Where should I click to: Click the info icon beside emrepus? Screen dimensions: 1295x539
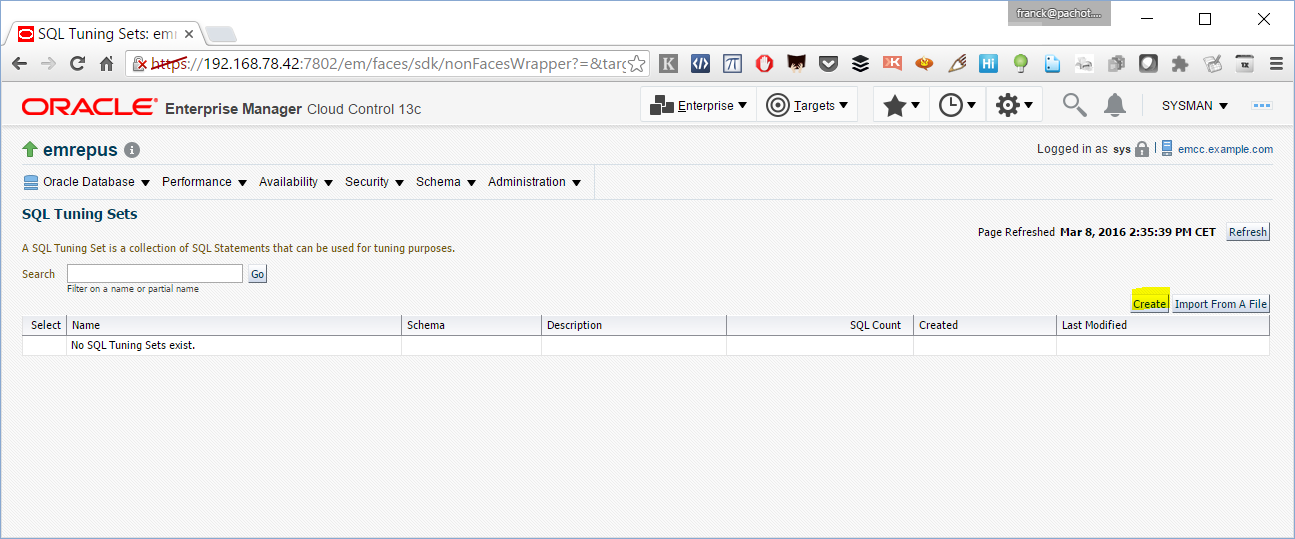pos(132,150)
